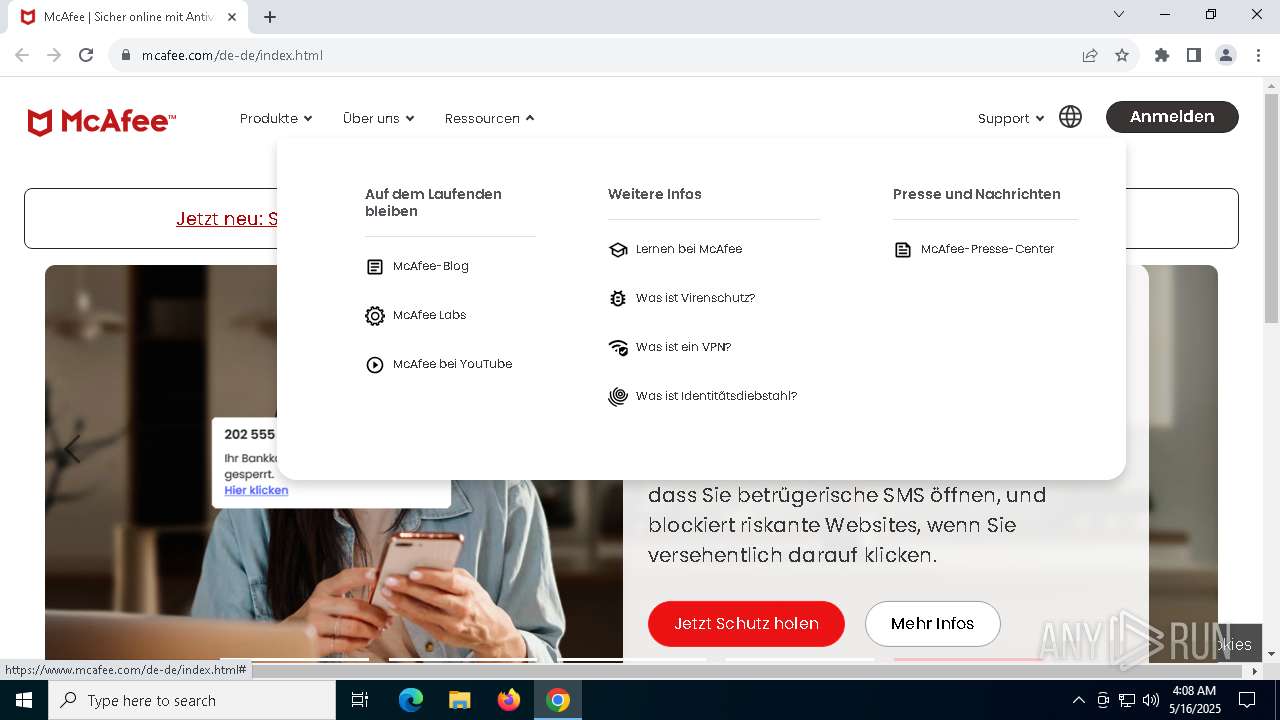Open the Windows Start menu
The width and height of the screenshot is (1280, 720).
tap(24, 700)
